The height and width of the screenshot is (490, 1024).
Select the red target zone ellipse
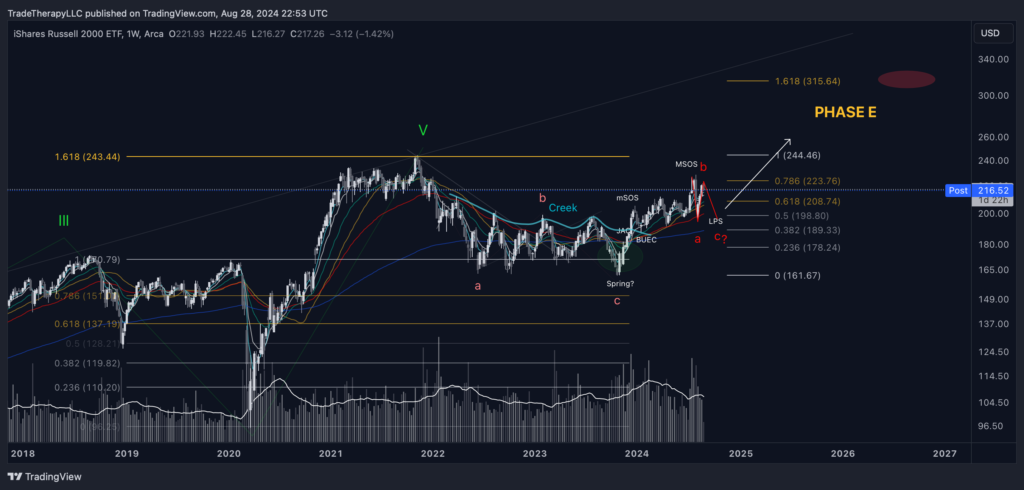[906, 80]
